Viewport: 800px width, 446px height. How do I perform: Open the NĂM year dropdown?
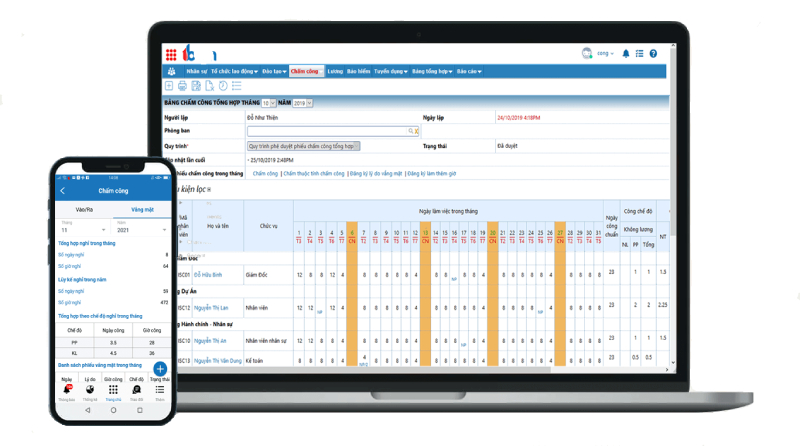(303, 102)
